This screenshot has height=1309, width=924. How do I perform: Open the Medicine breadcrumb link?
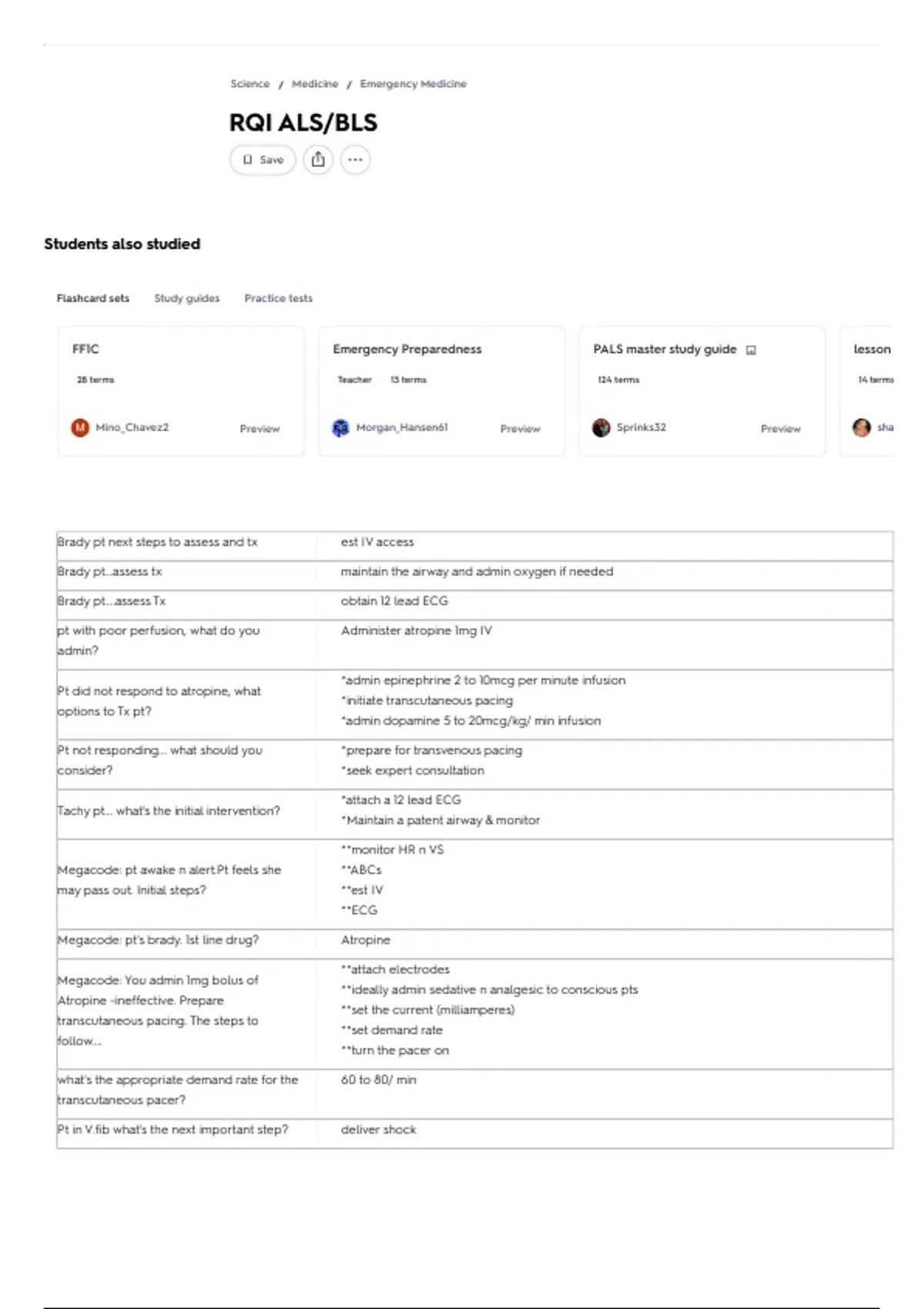pos(315,83)
